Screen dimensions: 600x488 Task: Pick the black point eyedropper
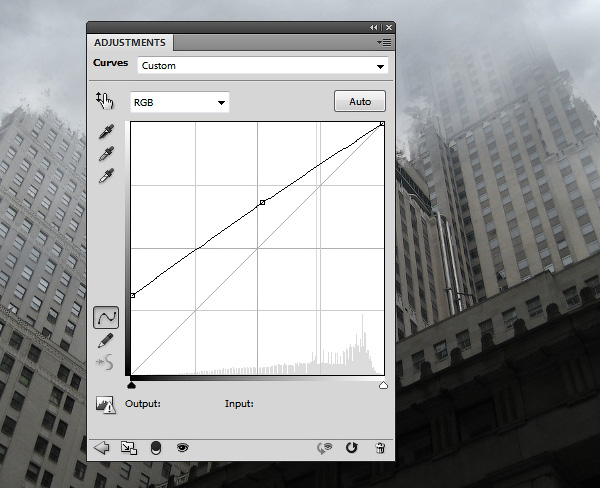point(105,132)
